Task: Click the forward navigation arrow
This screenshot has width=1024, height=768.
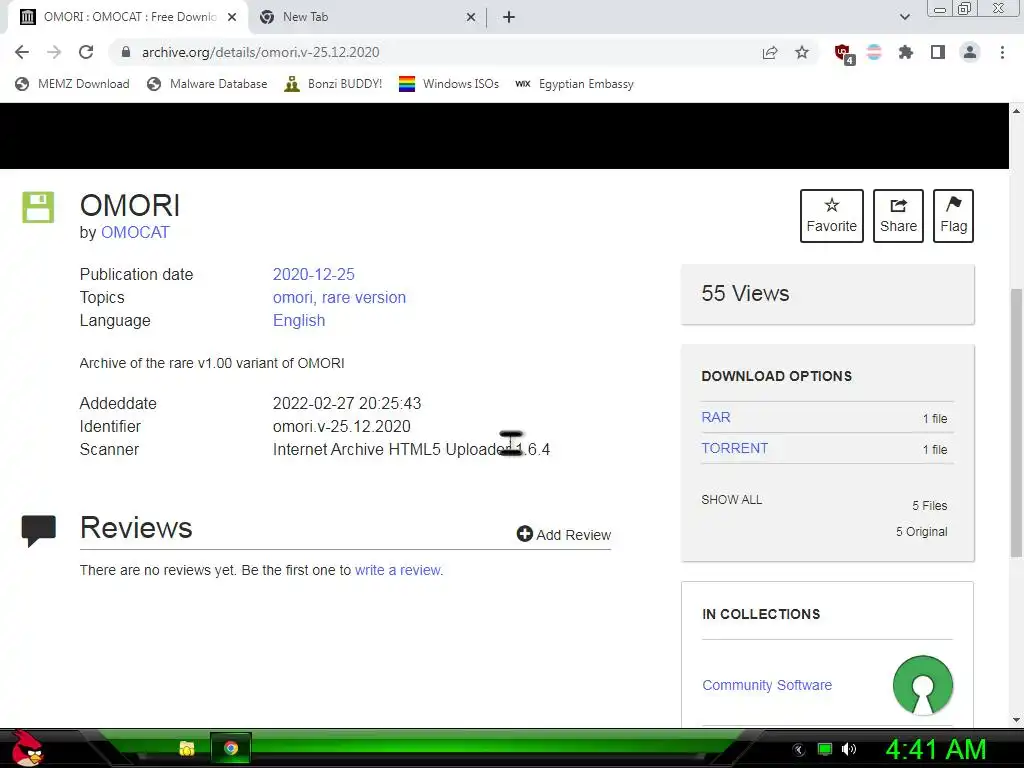Action: pyautogui.click(x=54, y=52)
